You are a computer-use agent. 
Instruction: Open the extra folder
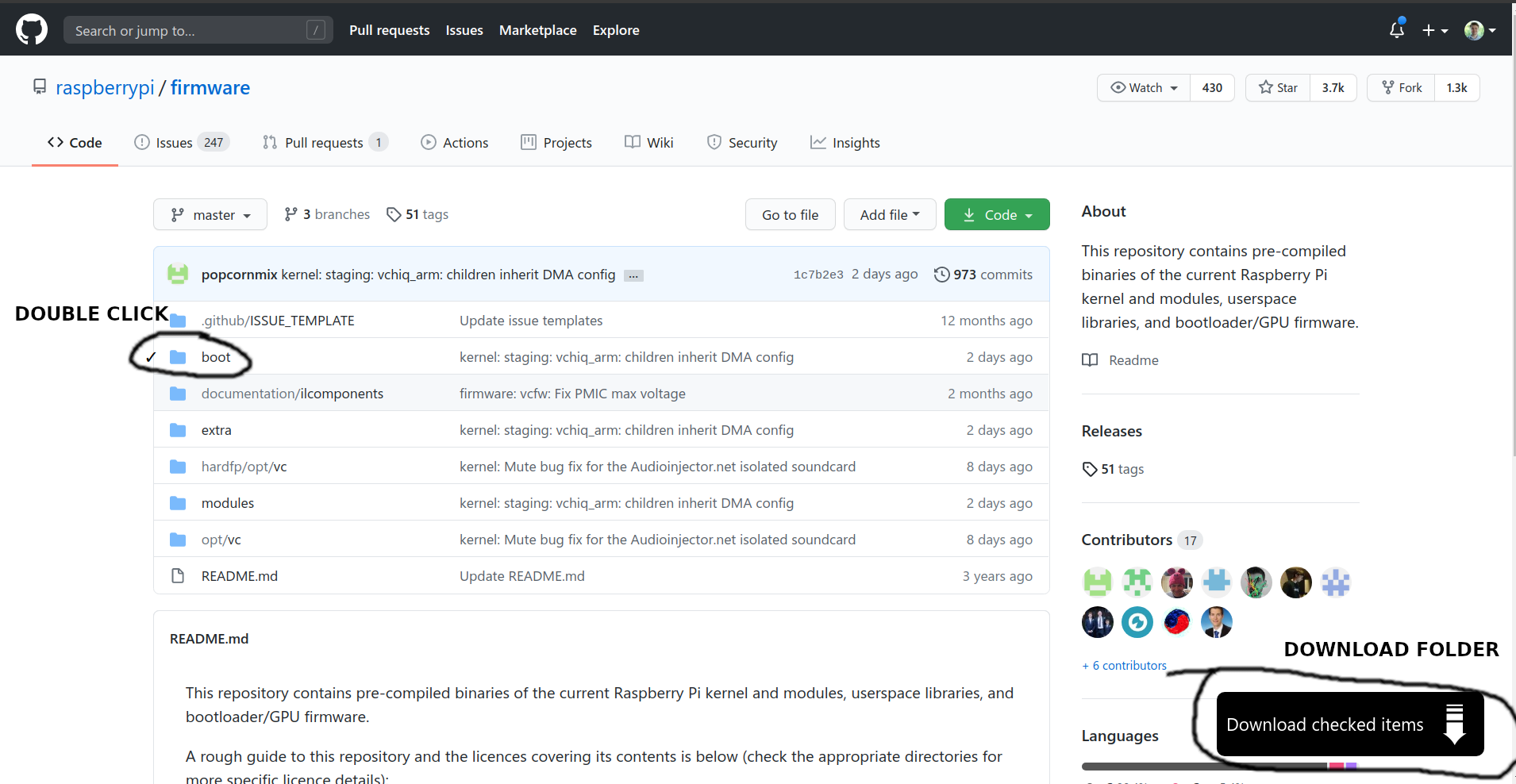point(217,430)
